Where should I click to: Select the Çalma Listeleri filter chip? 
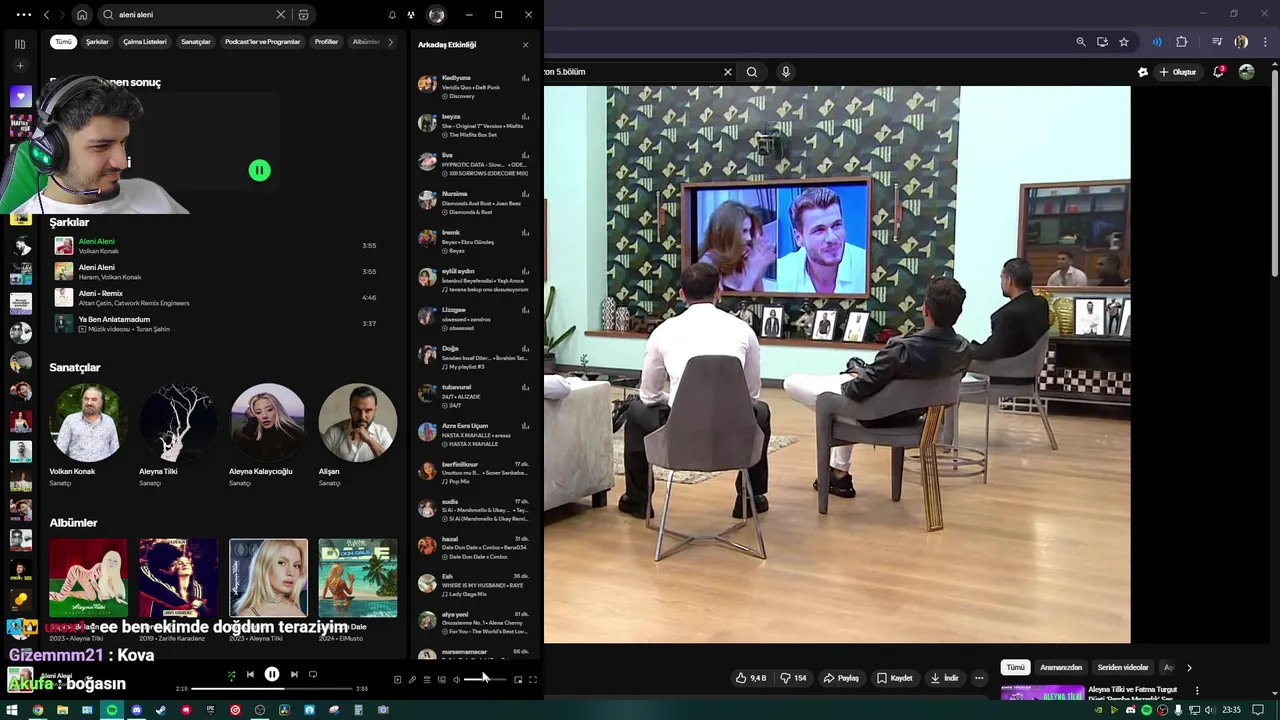(145, 42)
